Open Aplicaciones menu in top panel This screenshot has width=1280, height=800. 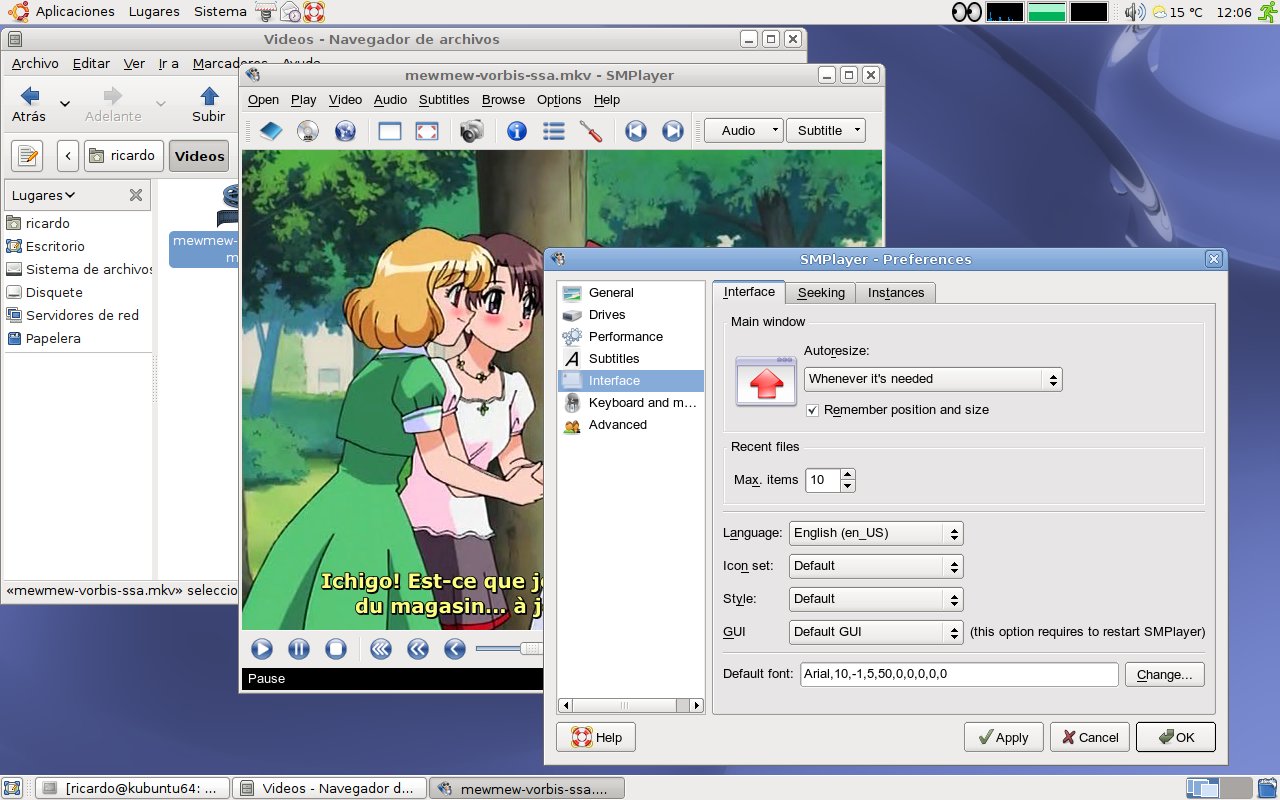75,12
